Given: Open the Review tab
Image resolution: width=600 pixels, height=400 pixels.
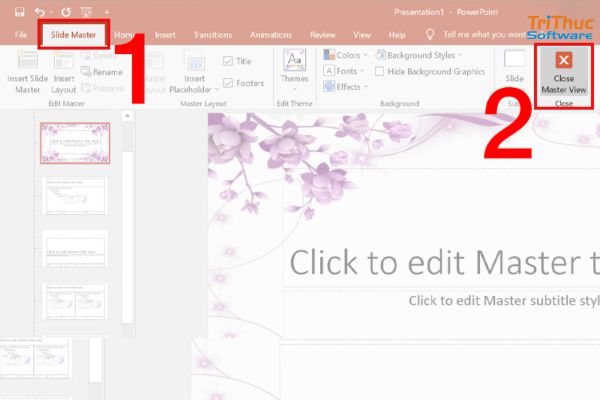Looking at the screenshot, I should (x=323, y=35).
